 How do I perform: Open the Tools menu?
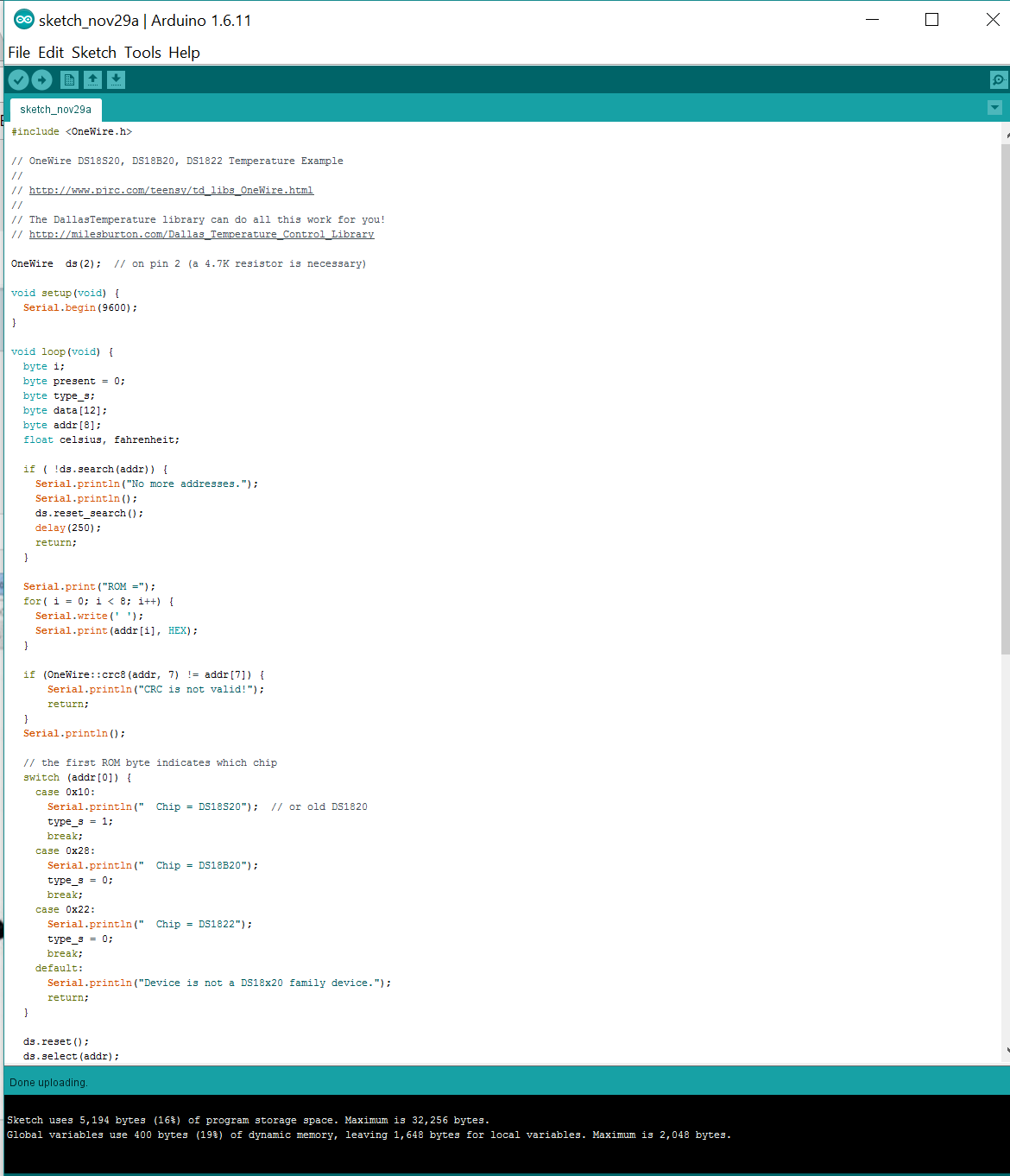pyautogui.click(x=142, y=53)
